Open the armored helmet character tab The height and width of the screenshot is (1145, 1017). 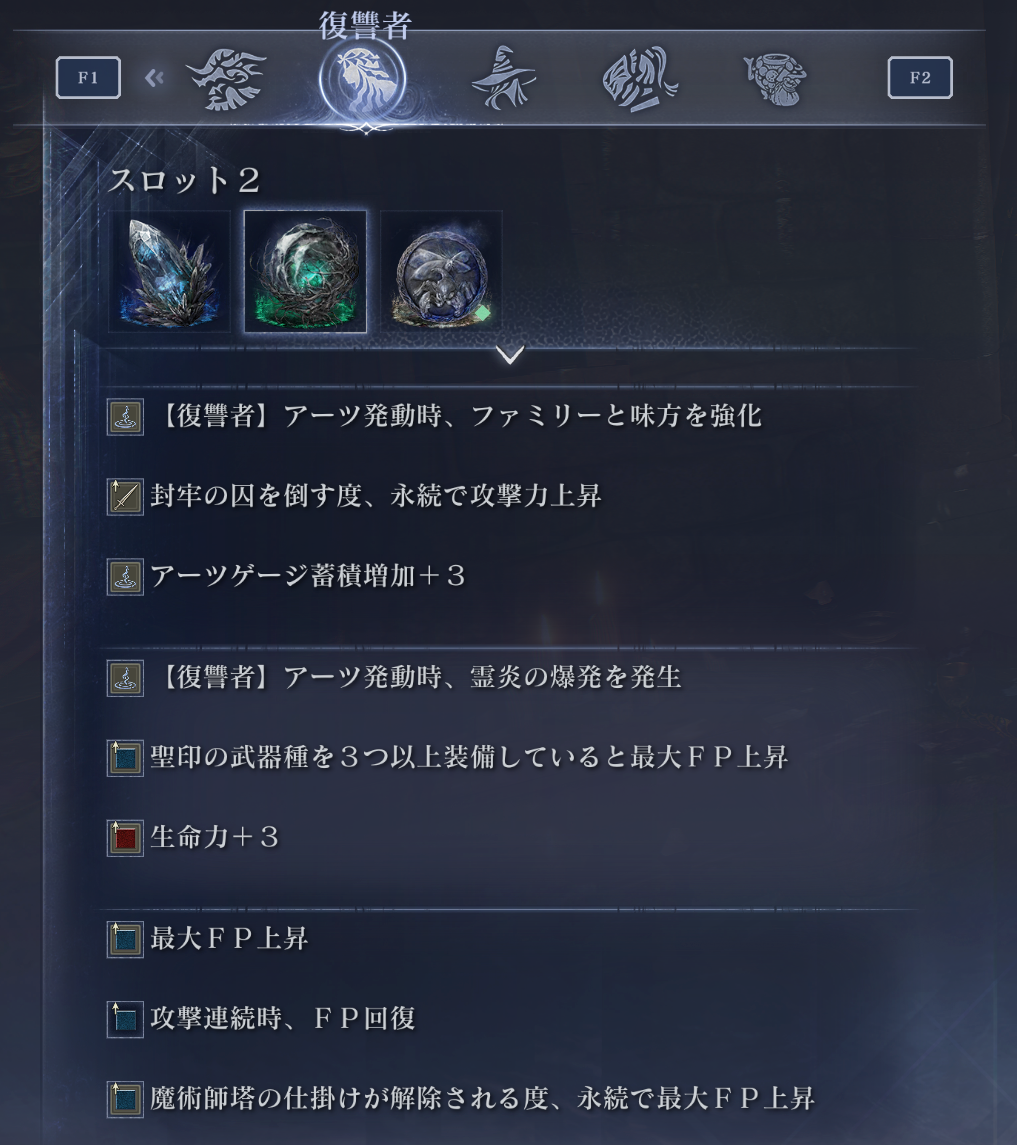click(640, 79)
